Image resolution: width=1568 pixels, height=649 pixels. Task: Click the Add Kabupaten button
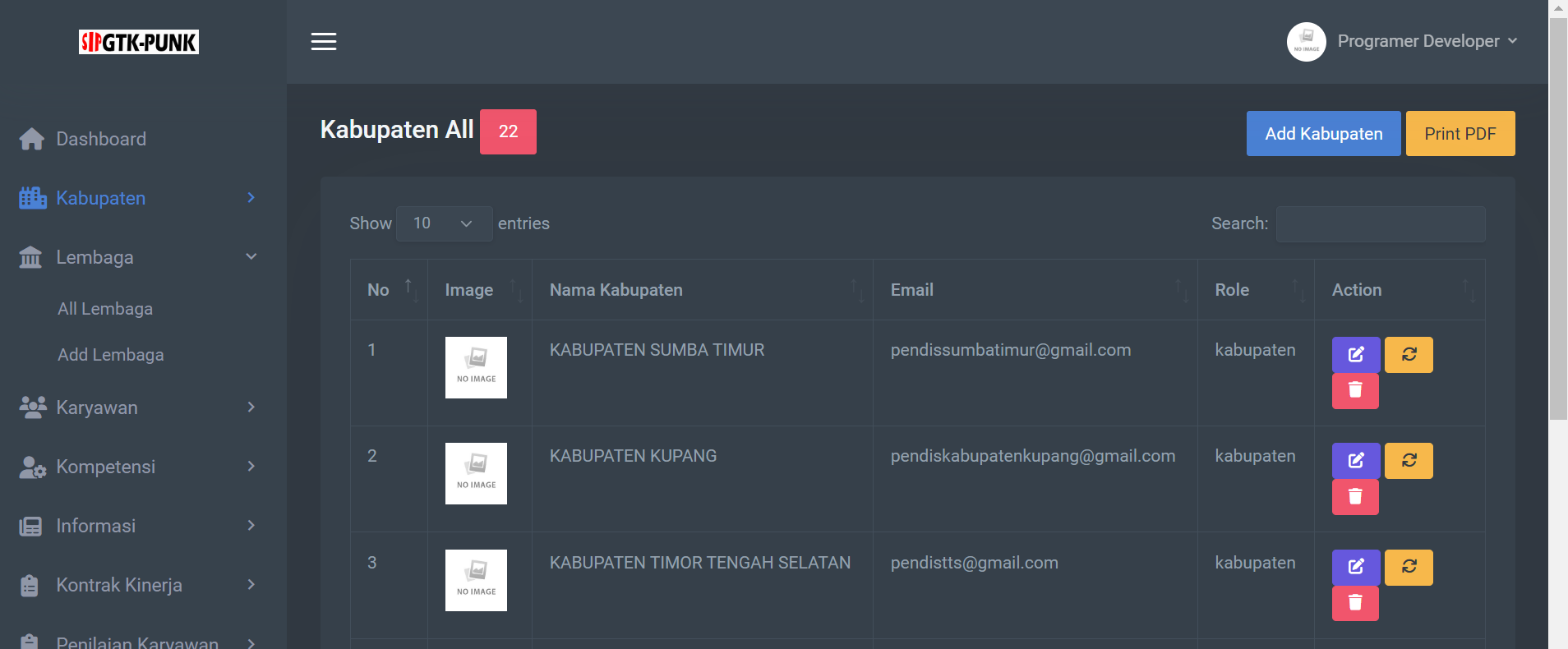[x=1323, y=134]
